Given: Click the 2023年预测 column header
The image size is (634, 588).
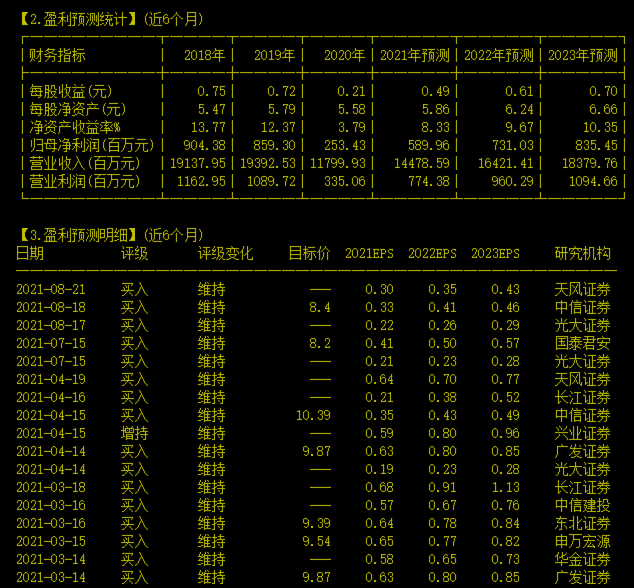Looking at the screenshot, I should pyautogui.click(x=583, y=55).
